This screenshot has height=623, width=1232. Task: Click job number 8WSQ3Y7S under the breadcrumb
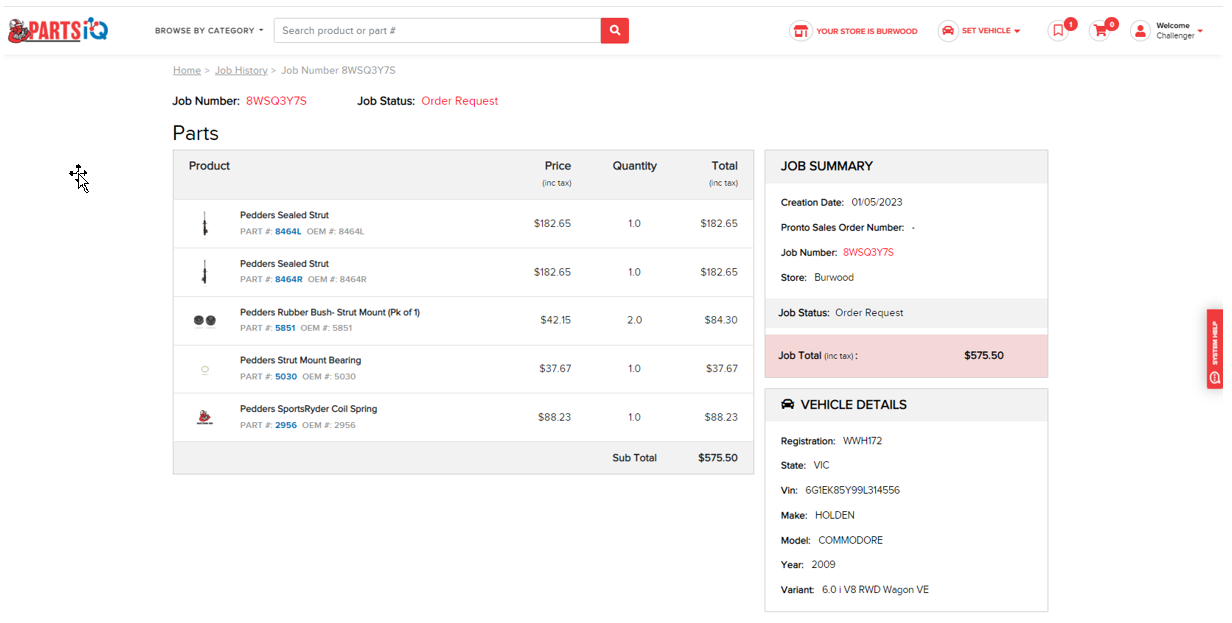coord(276,101)
